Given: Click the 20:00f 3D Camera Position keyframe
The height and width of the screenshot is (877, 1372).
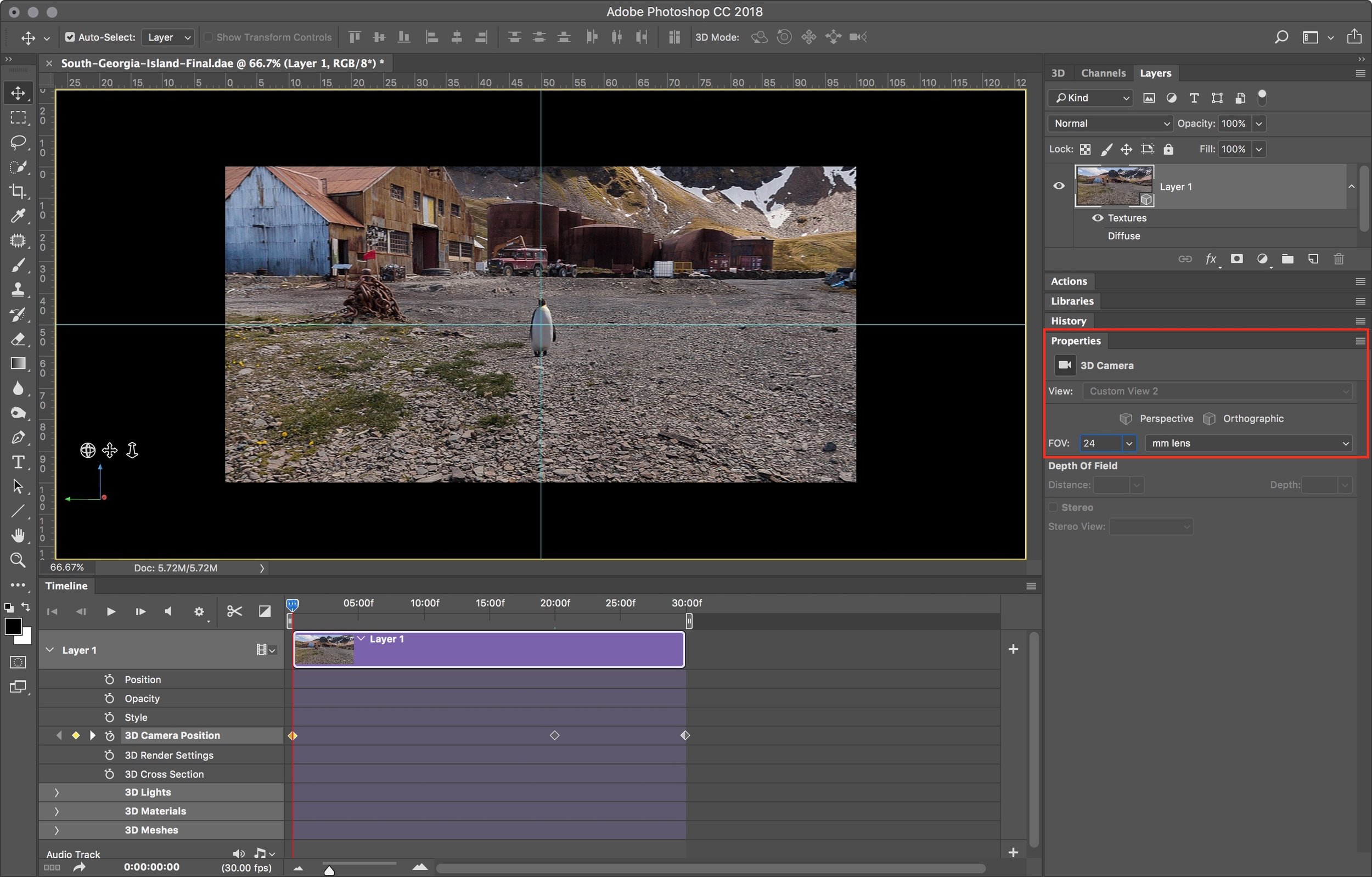Looking at the screenshot, I should click(x=554, y=735).
